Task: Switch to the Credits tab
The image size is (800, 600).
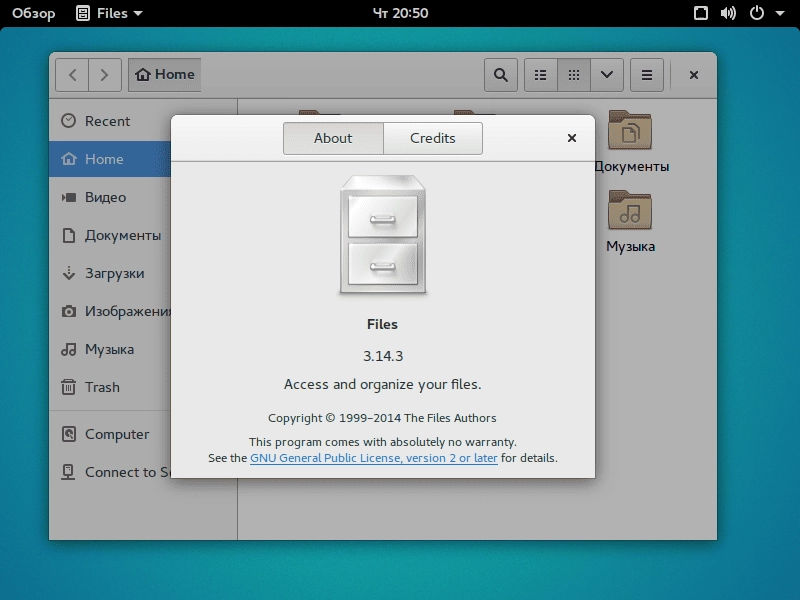Action: click(433, 138)
